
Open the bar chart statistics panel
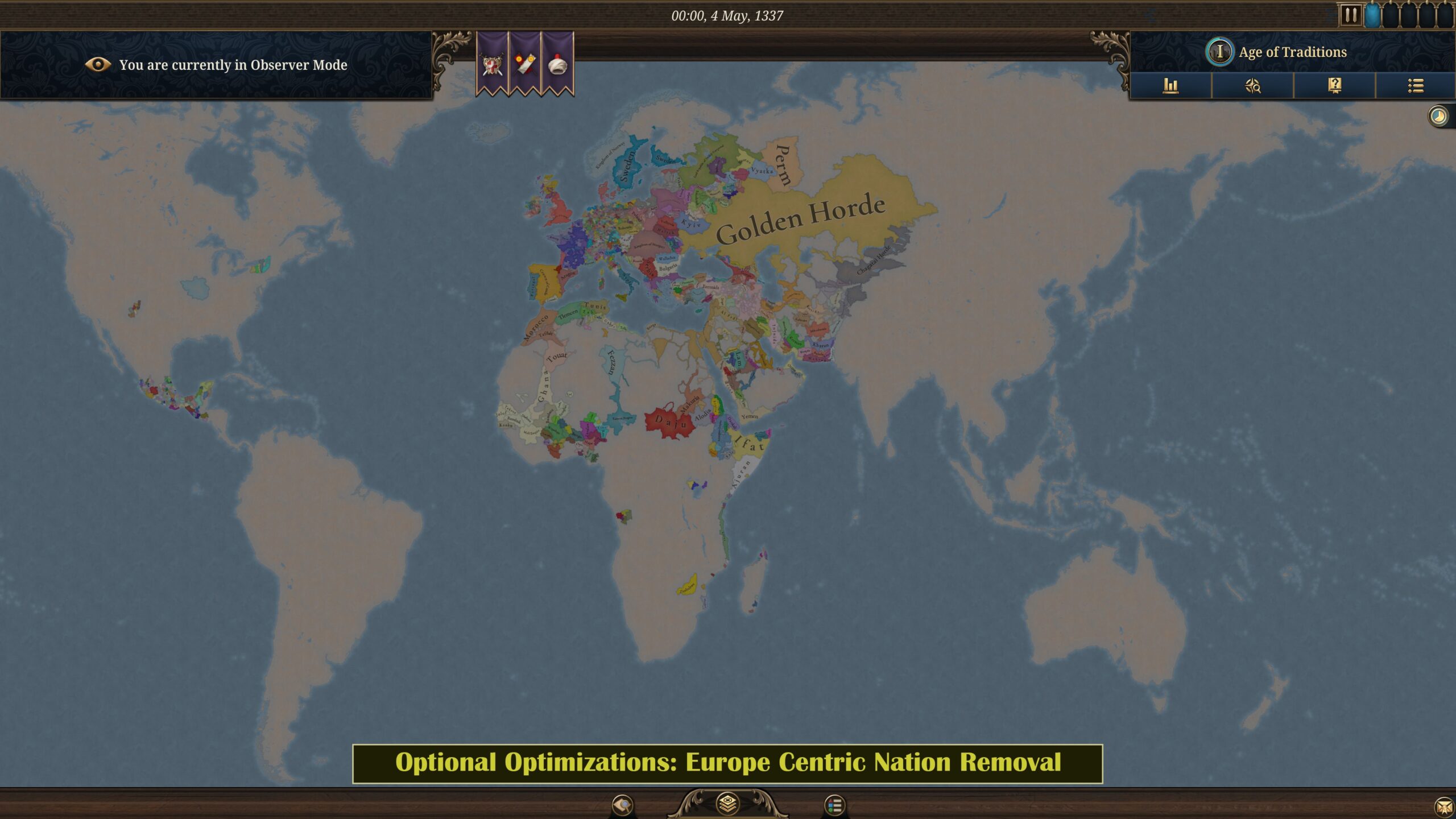tap(1170, 86)
